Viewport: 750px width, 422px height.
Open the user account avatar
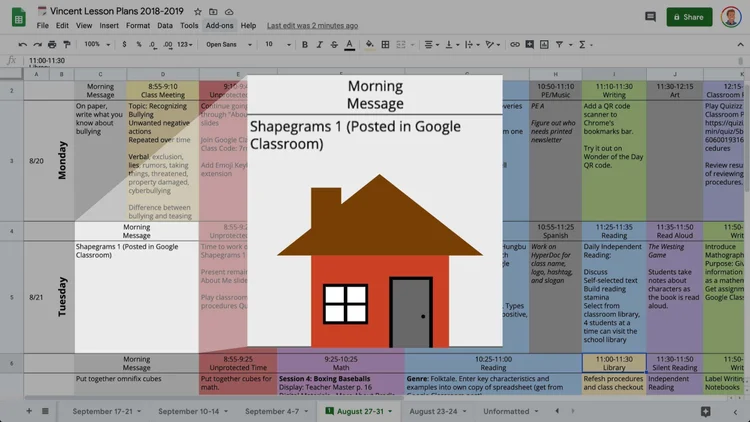[x=731, y=17]
